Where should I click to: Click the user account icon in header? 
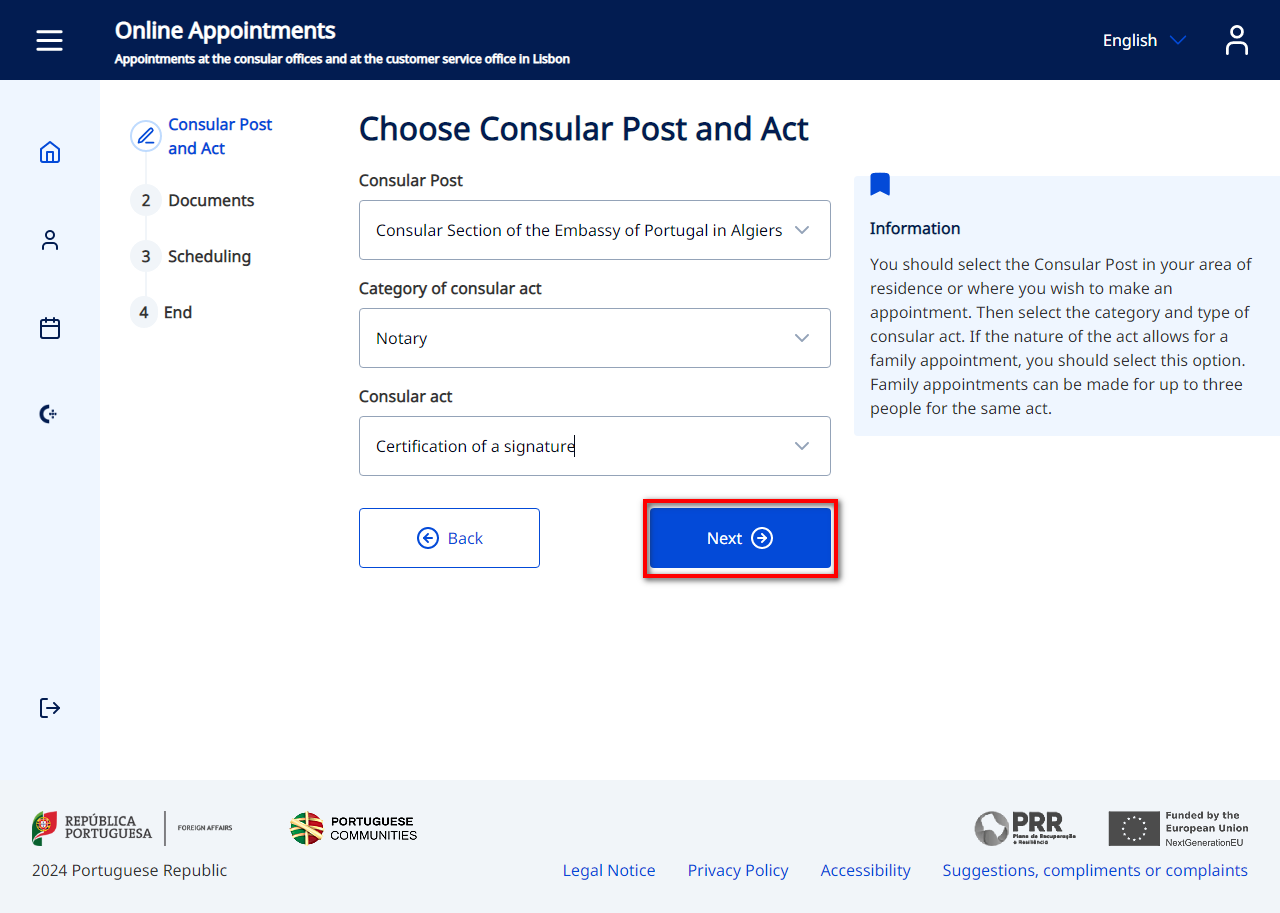point(1237,40)
